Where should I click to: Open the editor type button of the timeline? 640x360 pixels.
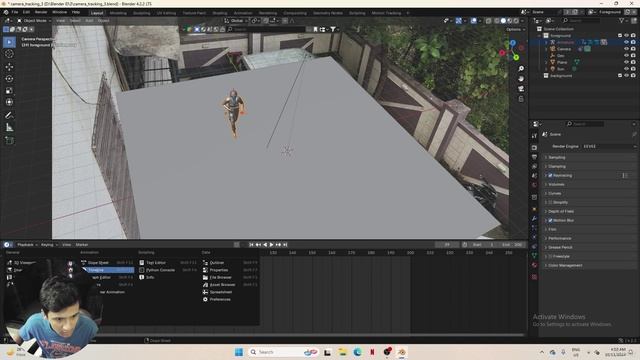(7, 244)
